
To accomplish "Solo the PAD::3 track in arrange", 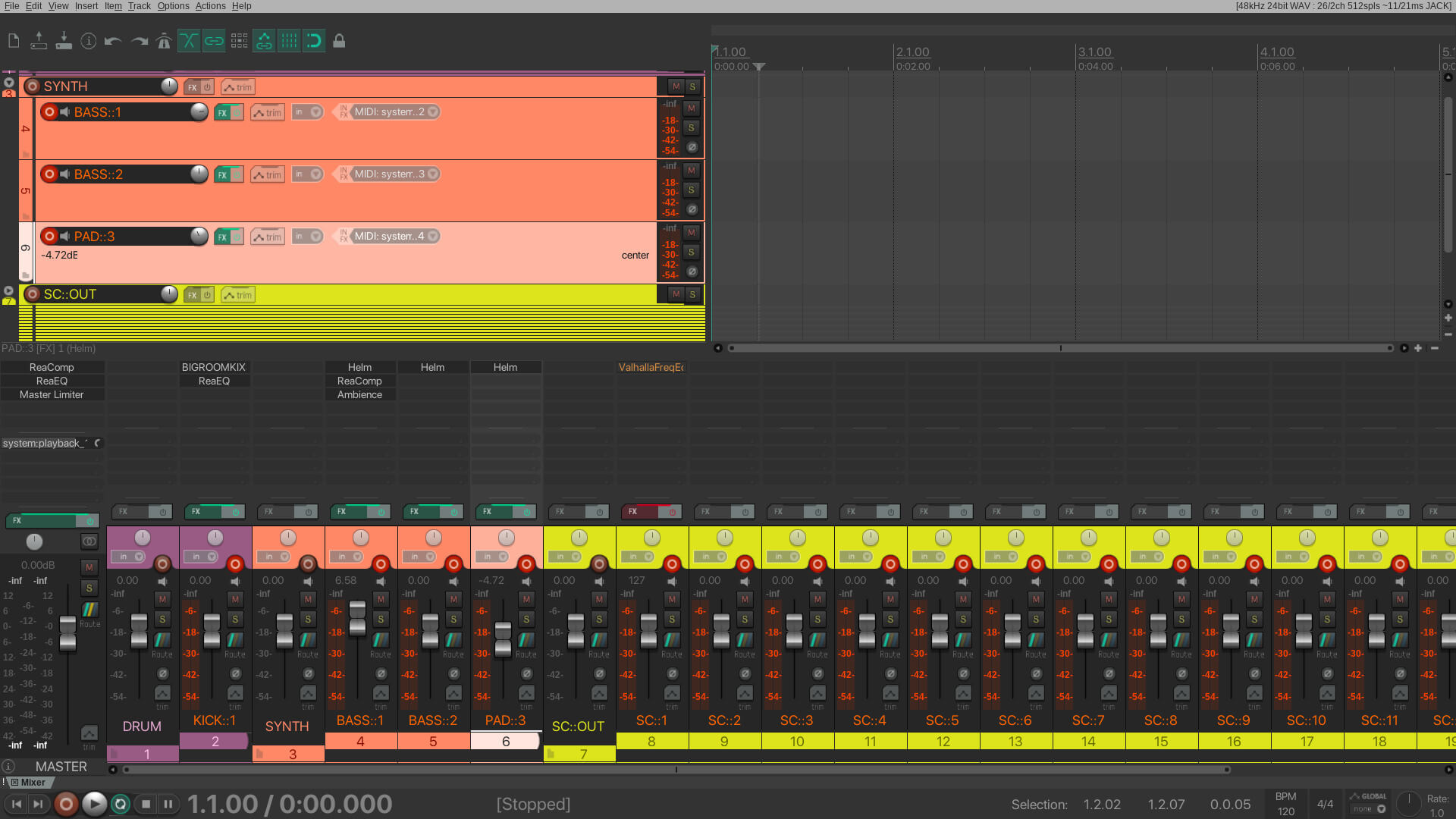I will tap(691, 252).
